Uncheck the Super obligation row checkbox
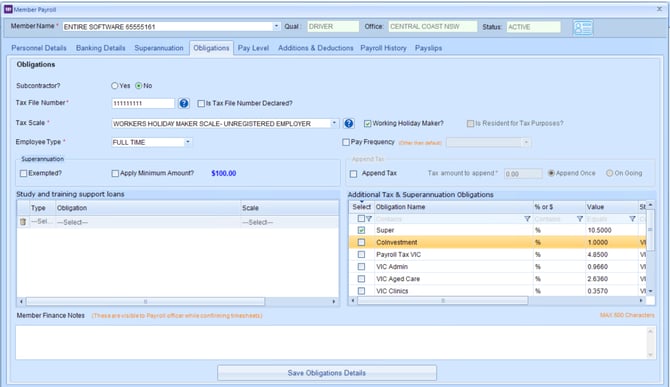 (x=361, y=230)
